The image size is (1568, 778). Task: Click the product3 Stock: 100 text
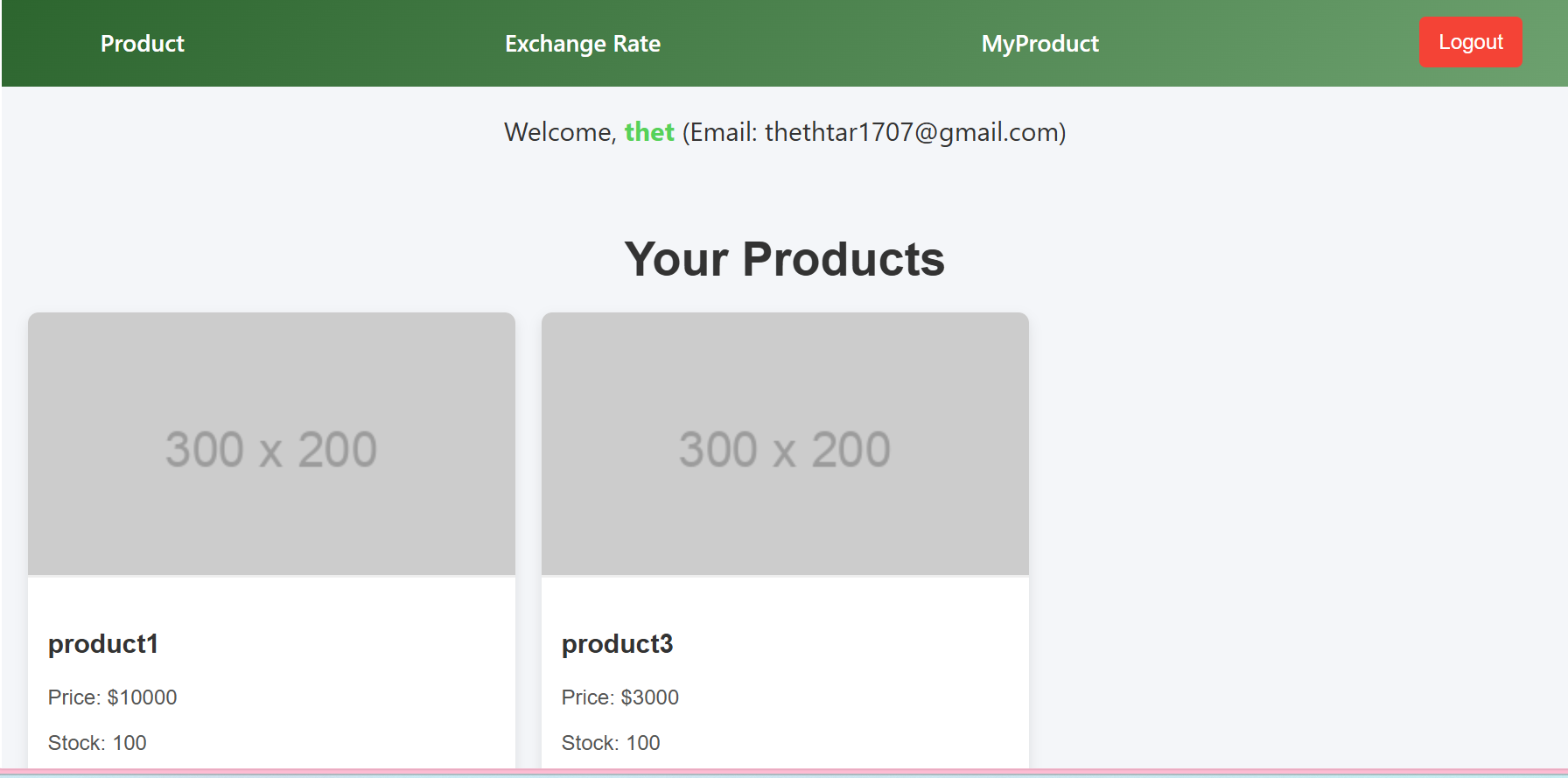(611, 743)
